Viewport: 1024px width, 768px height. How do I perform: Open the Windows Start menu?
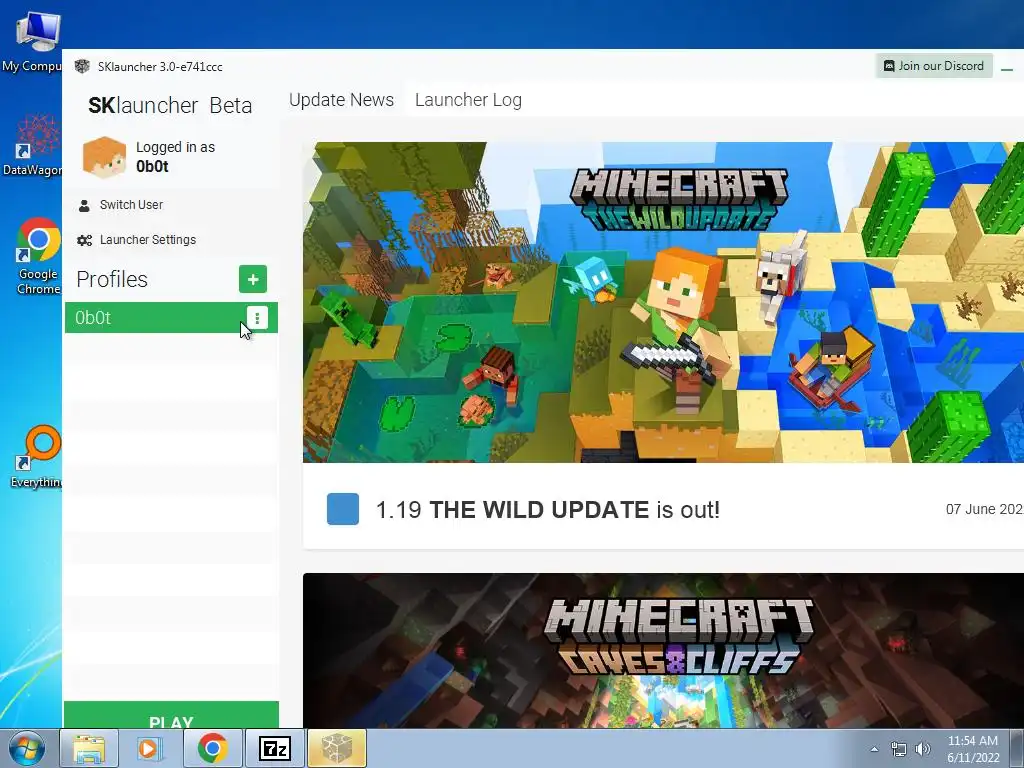[x=27, y=748]
